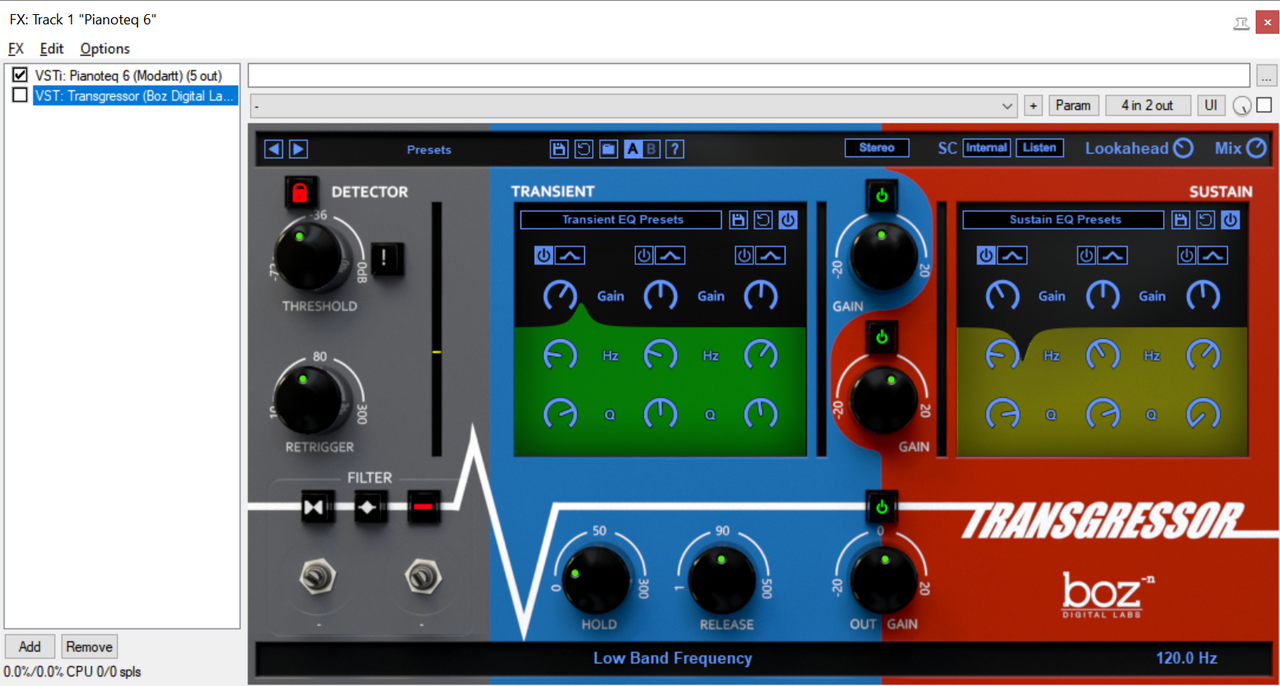Select the diamond detector Filter button
Image resolution: width=1280 pixels, height=686 pixels.
[x=371, y=507]
